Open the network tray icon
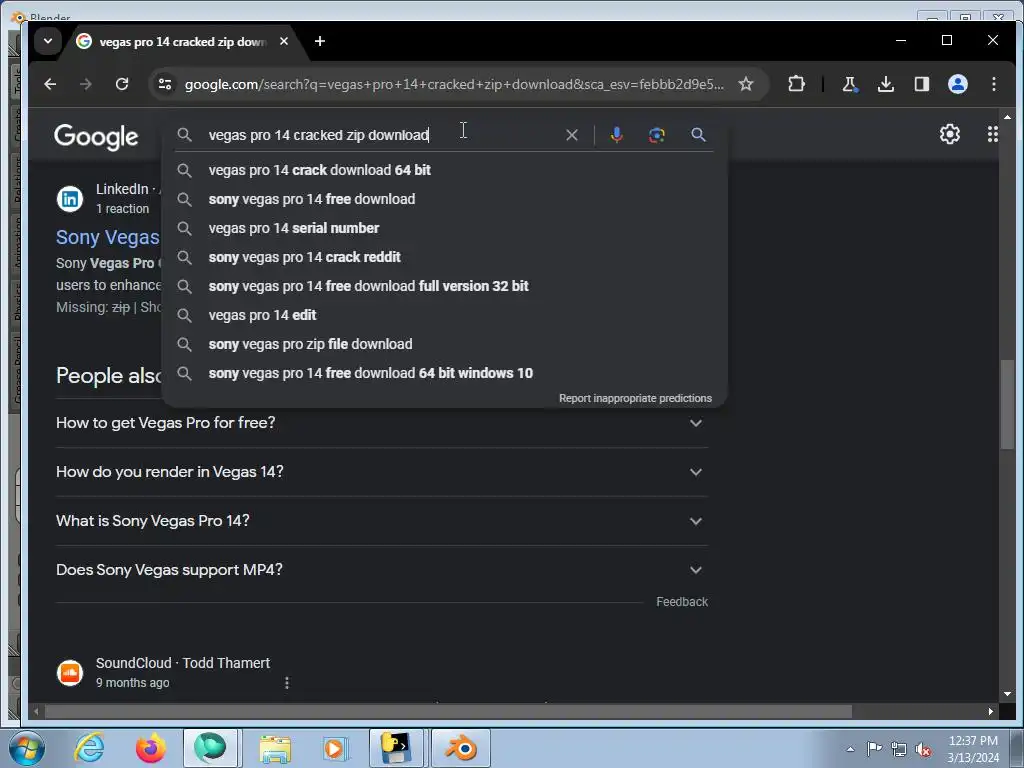Viewport: 1024px width, 768px height. [x=899, y=750]
